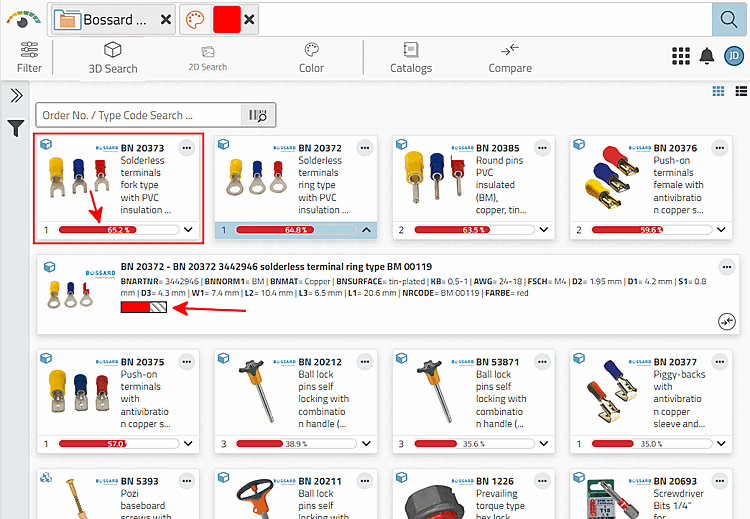Open the Compare tool
This screenshot has width=750, height=519.
[x=510, y=58]
